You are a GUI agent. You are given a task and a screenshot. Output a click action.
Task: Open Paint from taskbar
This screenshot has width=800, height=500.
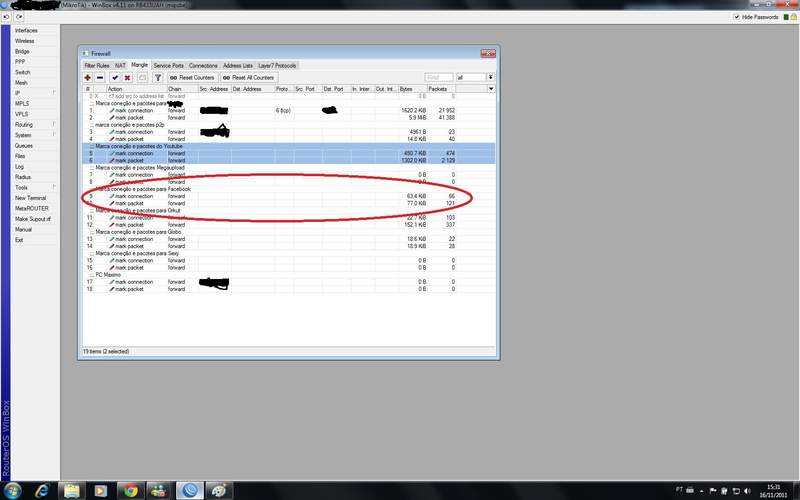click(x=219, y=490)
